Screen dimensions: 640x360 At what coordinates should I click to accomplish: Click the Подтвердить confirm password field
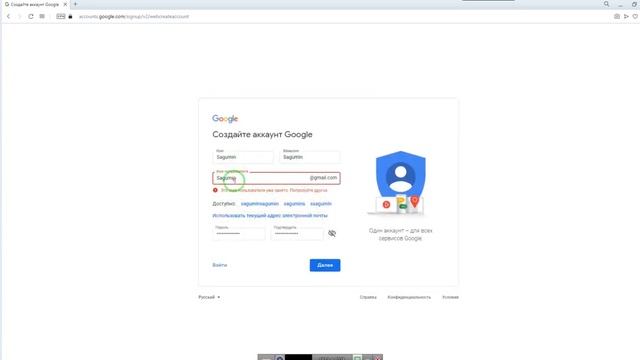point(297,233)
